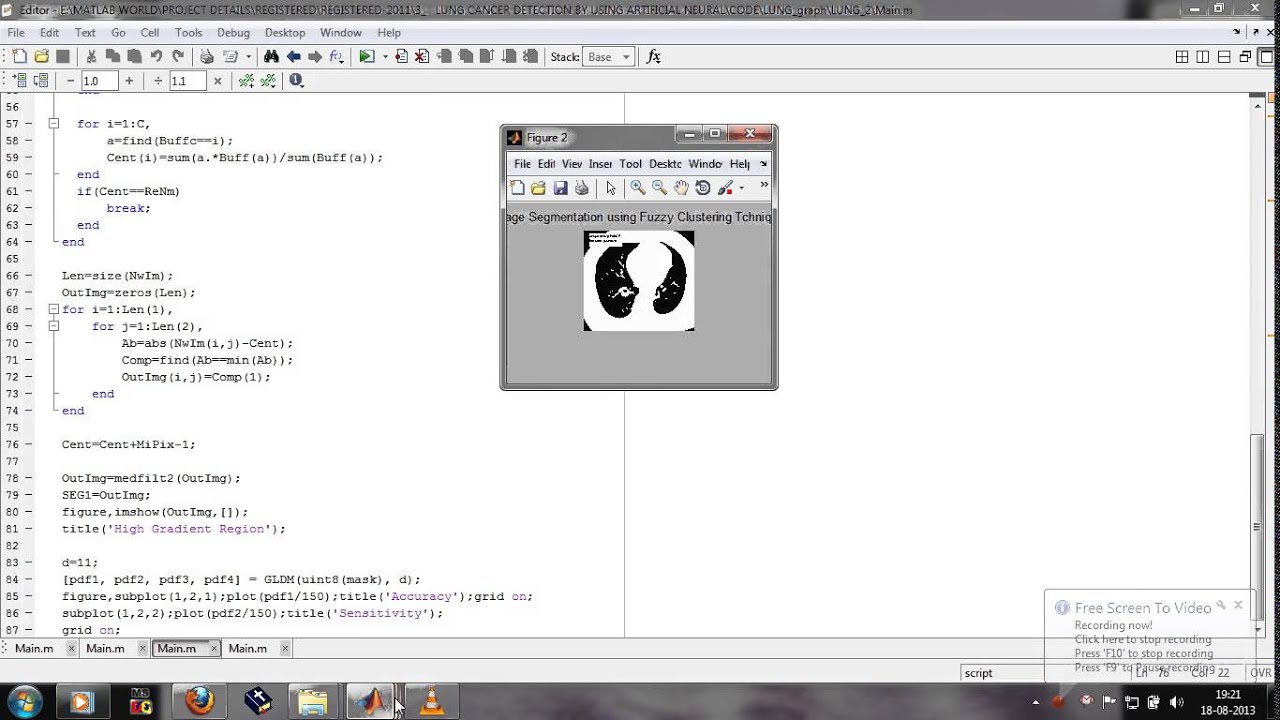Click the 1.1 multiply value field

[x=187, y=81]
